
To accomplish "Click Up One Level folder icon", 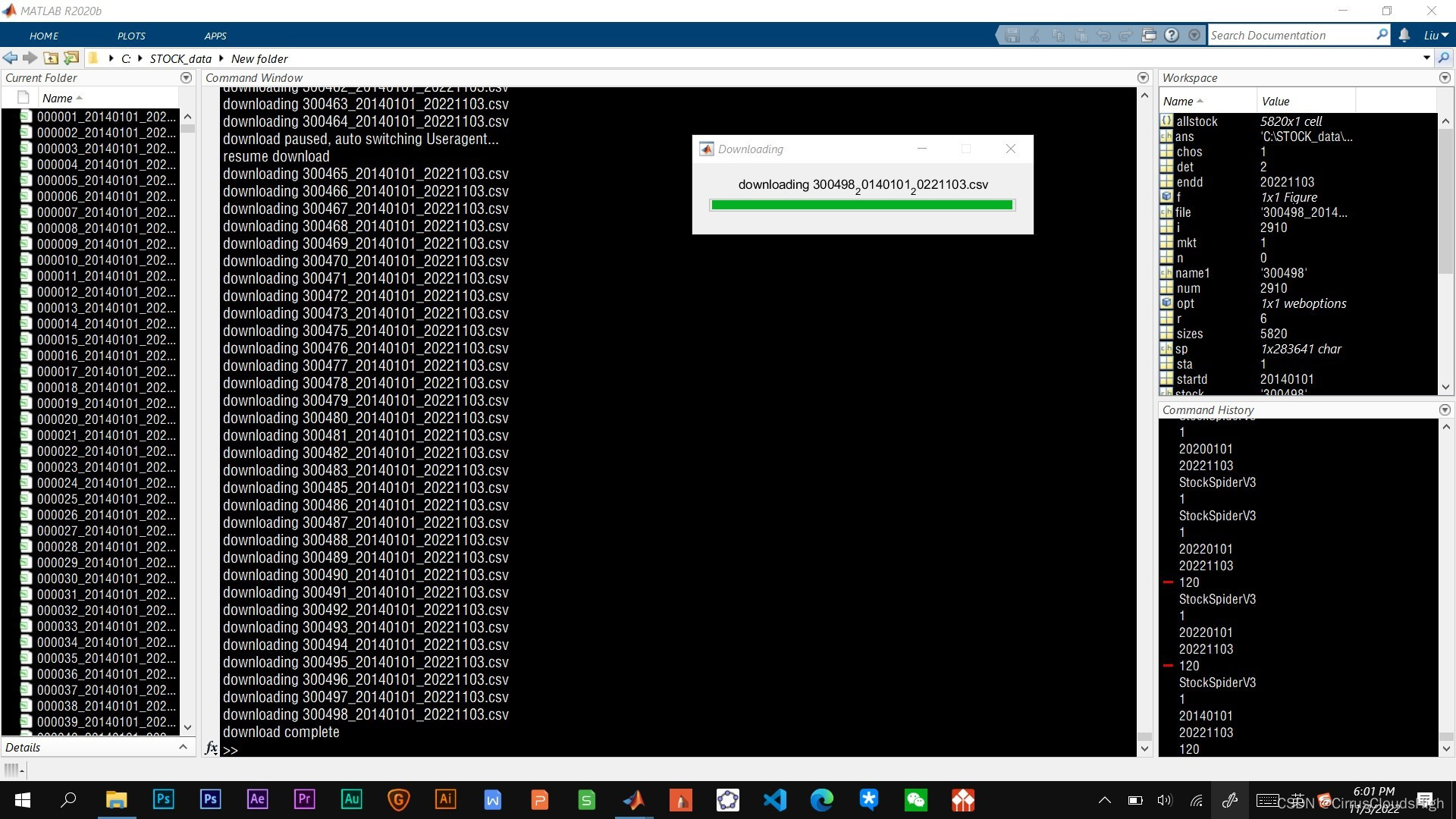I will (x=51, y=58).
